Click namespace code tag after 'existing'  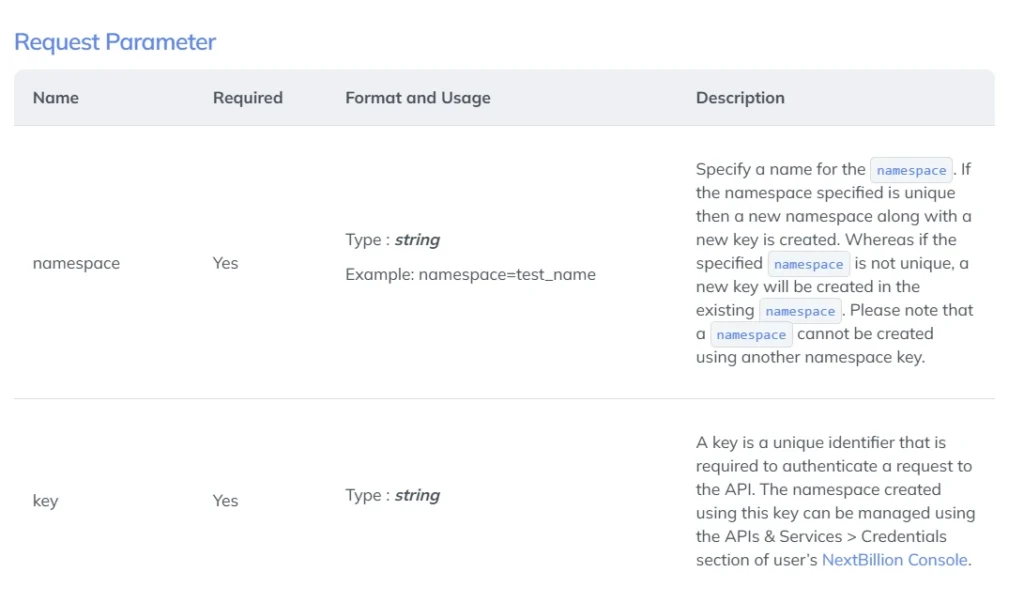(800, 312)
